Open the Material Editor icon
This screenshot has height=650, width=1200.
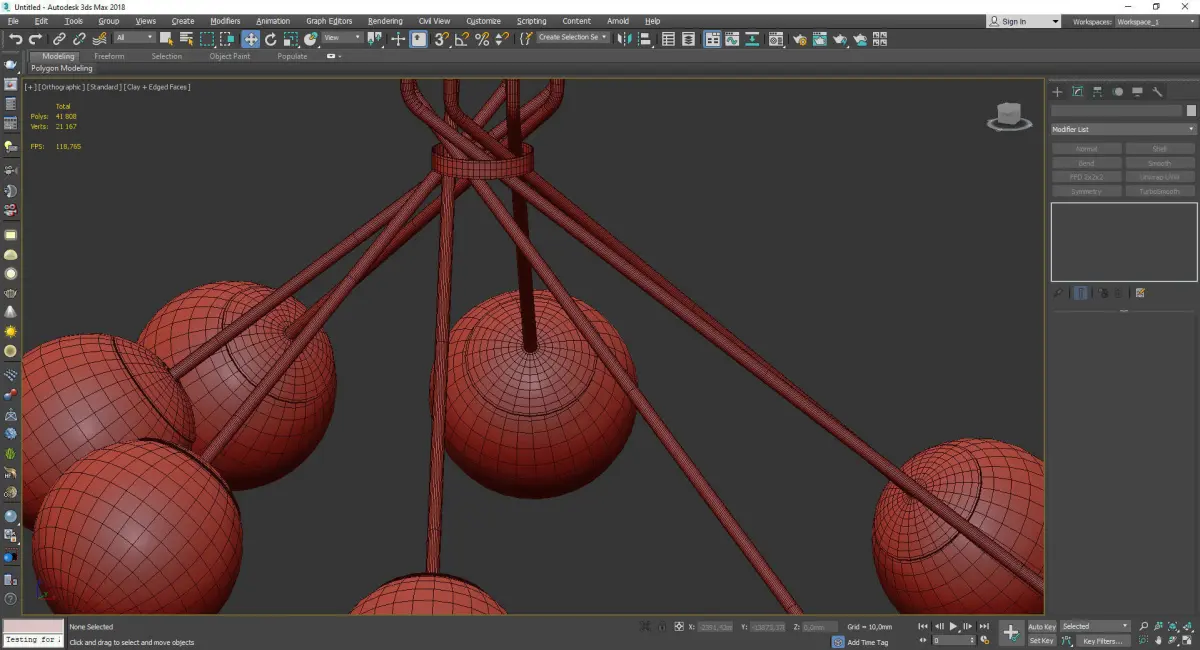point(775,39)
